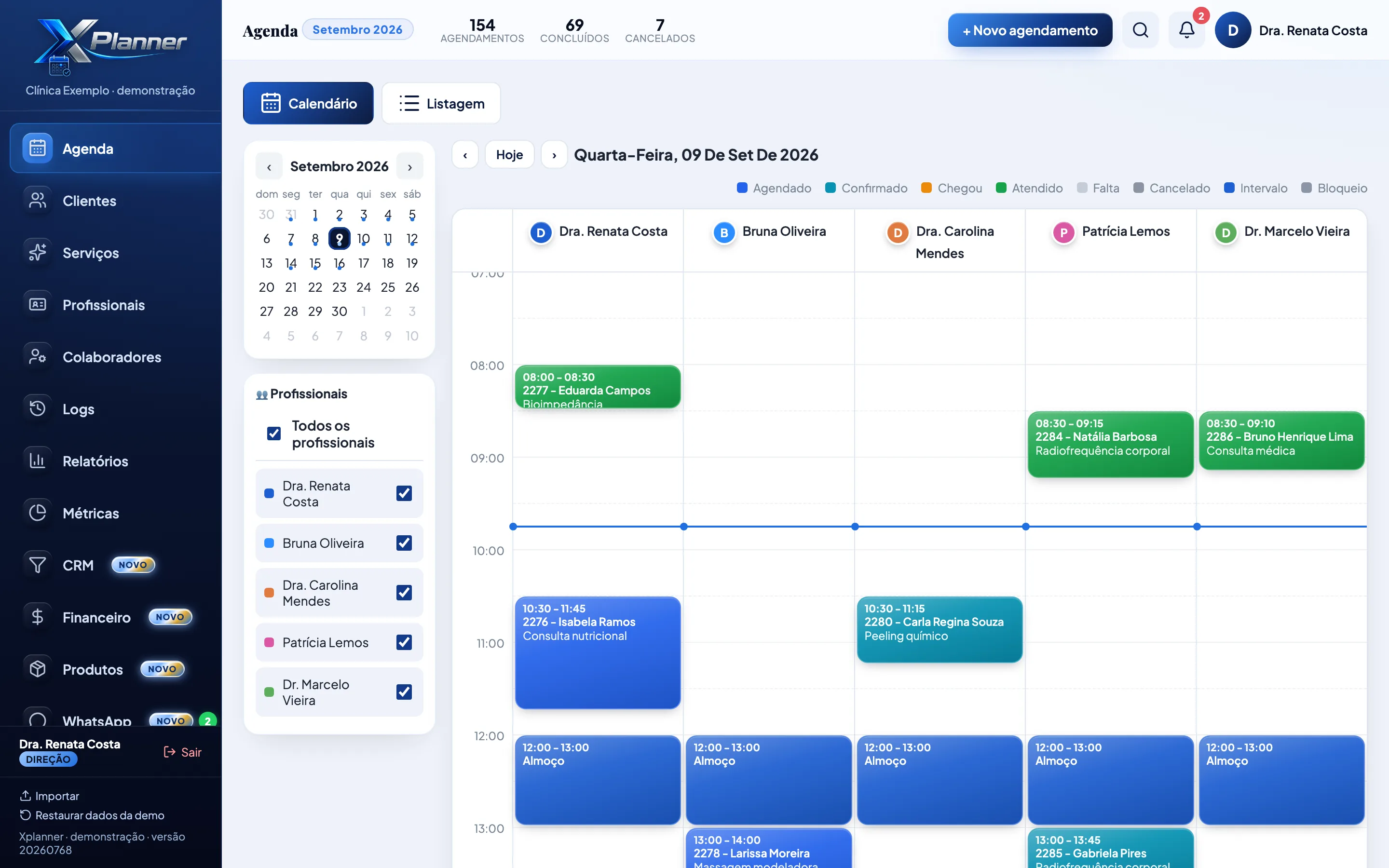Click Dra. Carolina Mendes column avatar
Screen dimensions: 1389x868
[898, 232]
